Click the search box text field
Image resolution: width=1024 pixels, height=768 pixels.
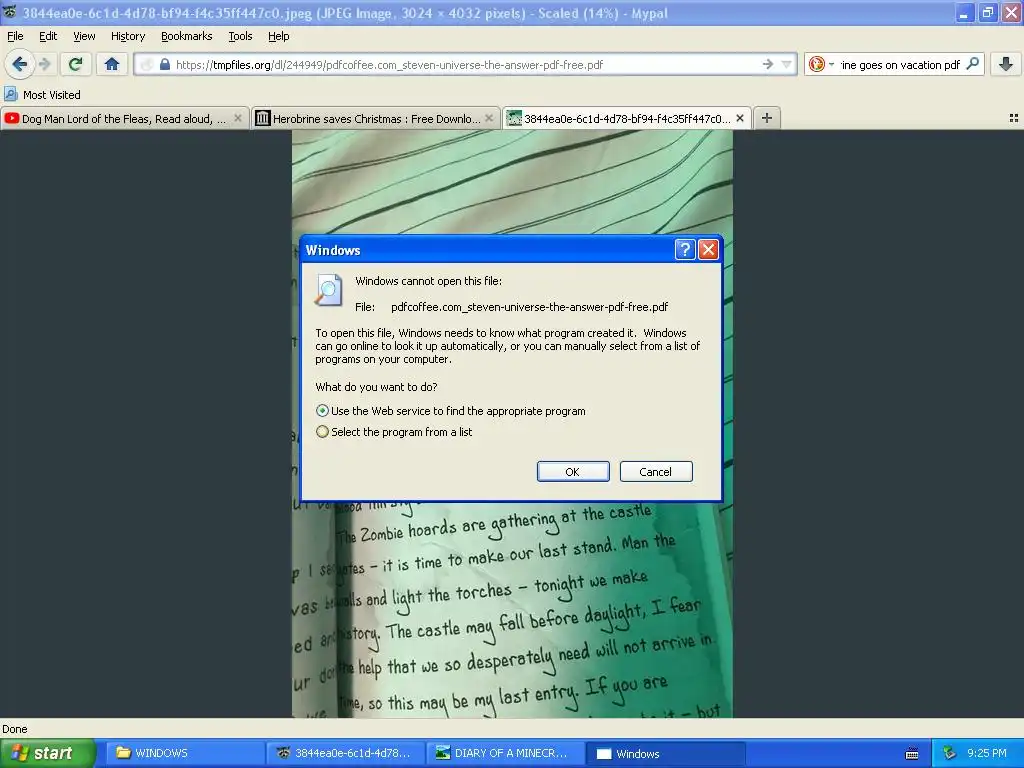click(900, 64)
